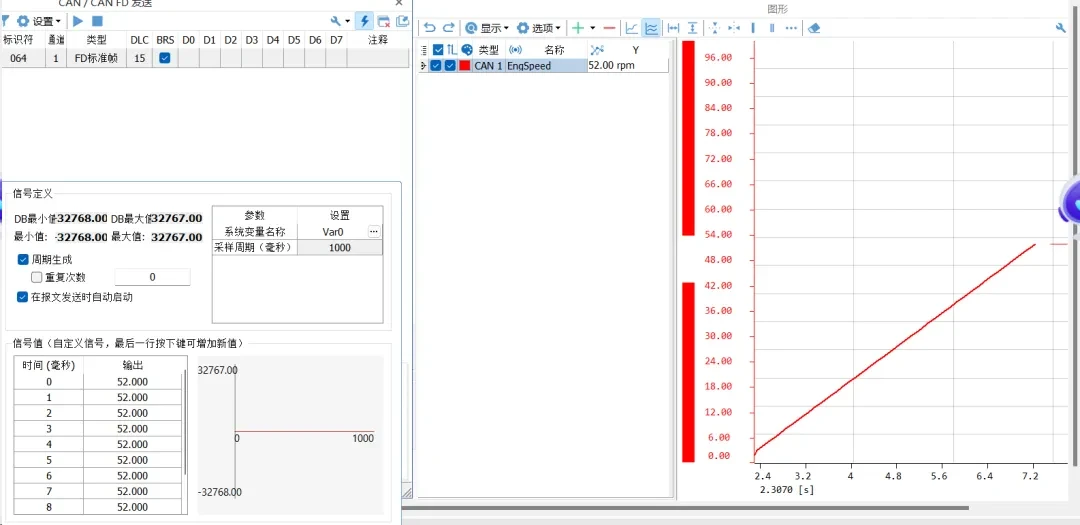
Task: Select the signal value row at time 4
Action: coord(98,444)
